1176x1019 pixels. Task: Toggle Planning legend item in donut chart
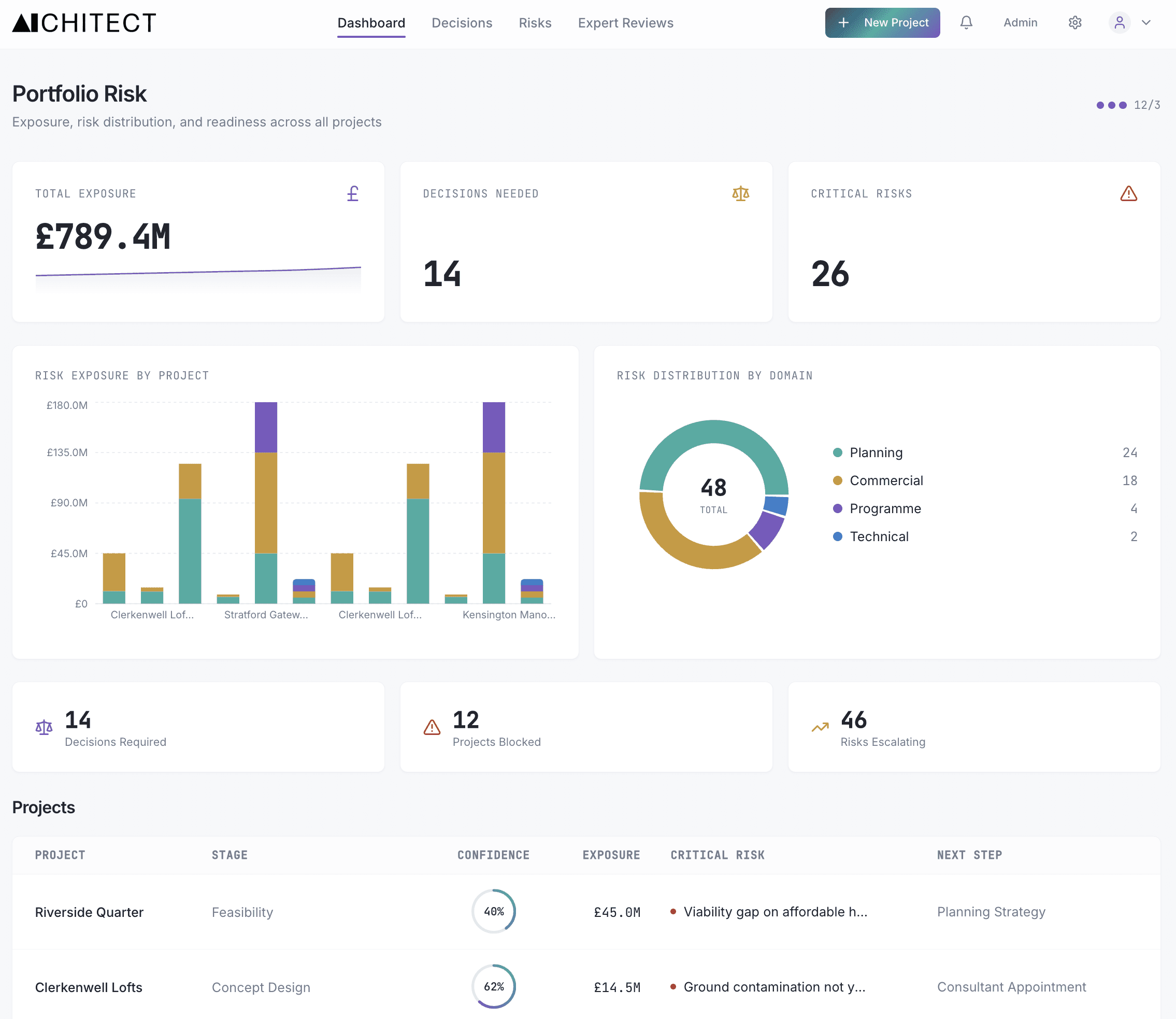(x=876, y=452)
